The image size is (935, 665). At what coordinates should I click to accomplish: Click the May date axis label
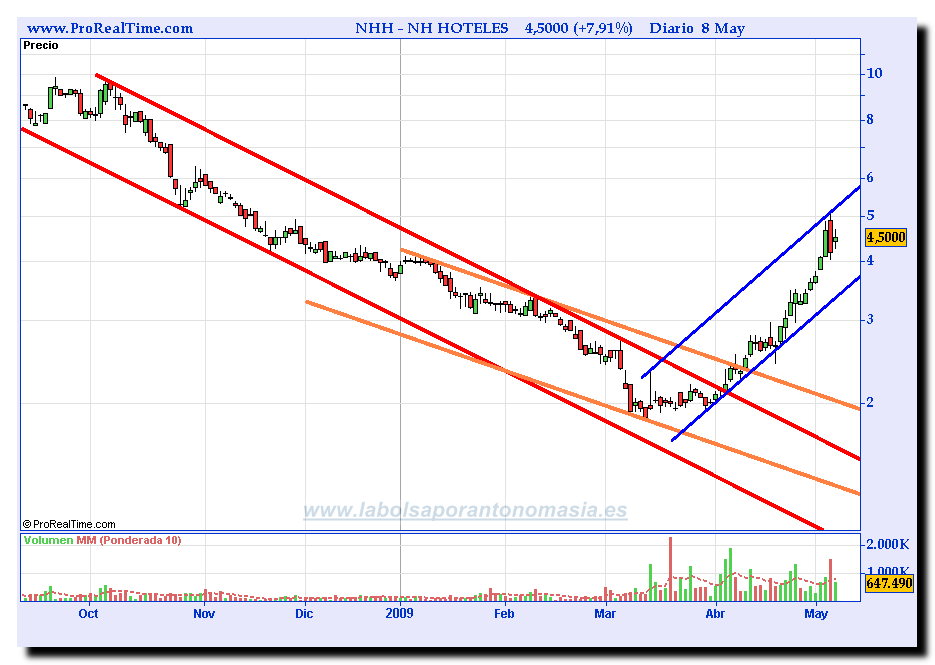click(x=816, y=614)
